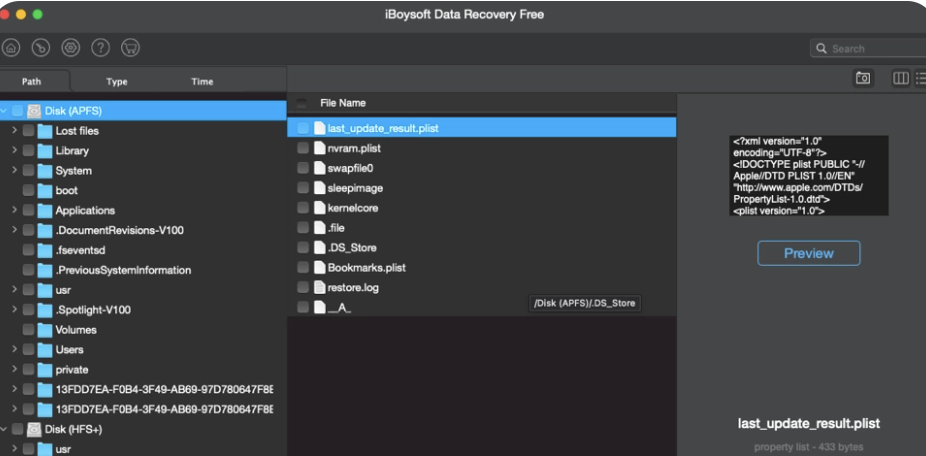The image size is (926, 456).
Task: Tick the .DS_Store file checkbox
Action: [x=303, y=247]
